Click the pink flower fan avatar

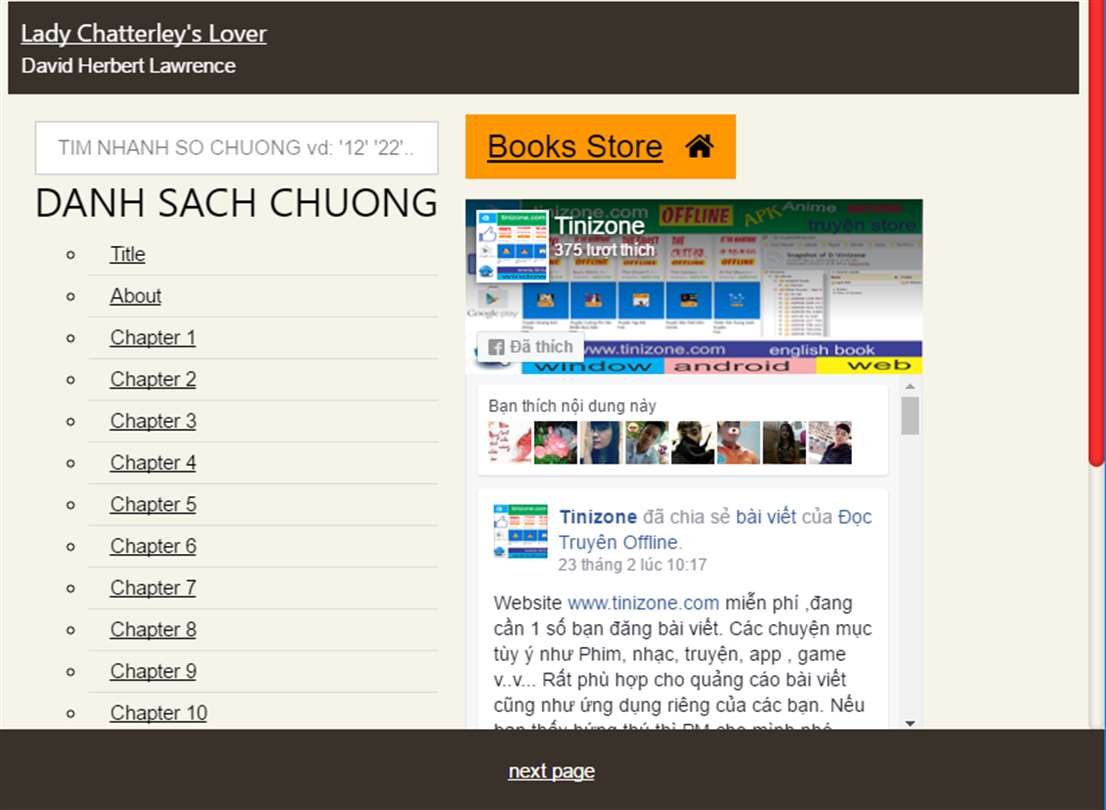[555, 442]
